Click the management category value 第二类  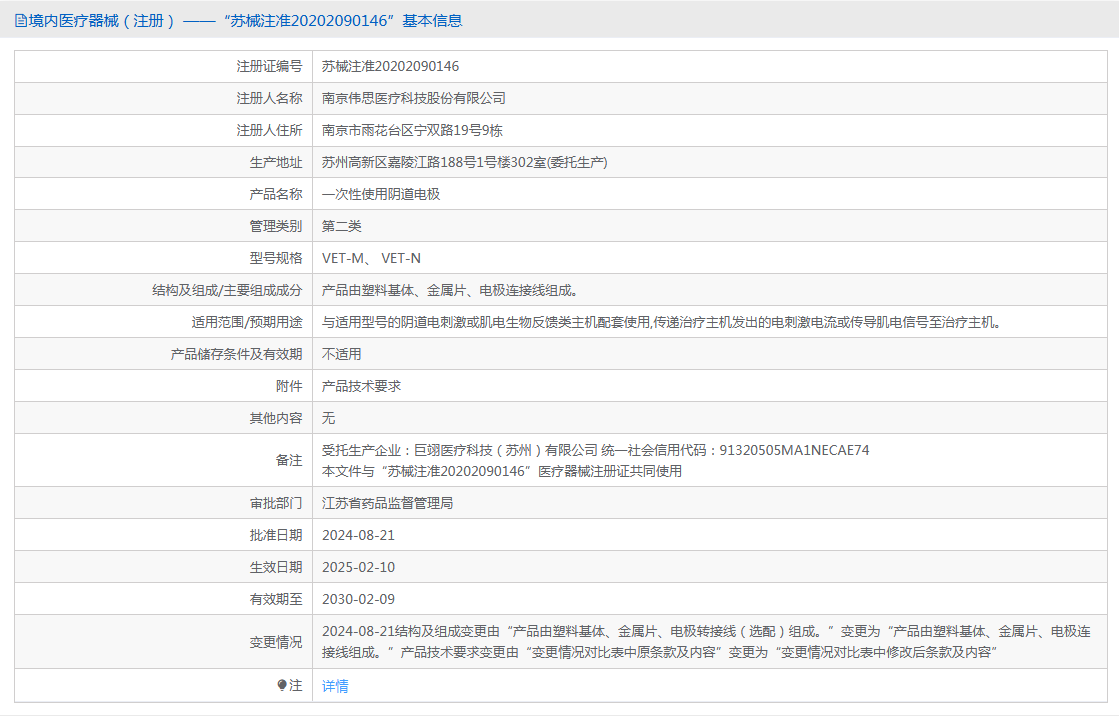(x=342, y=226)
